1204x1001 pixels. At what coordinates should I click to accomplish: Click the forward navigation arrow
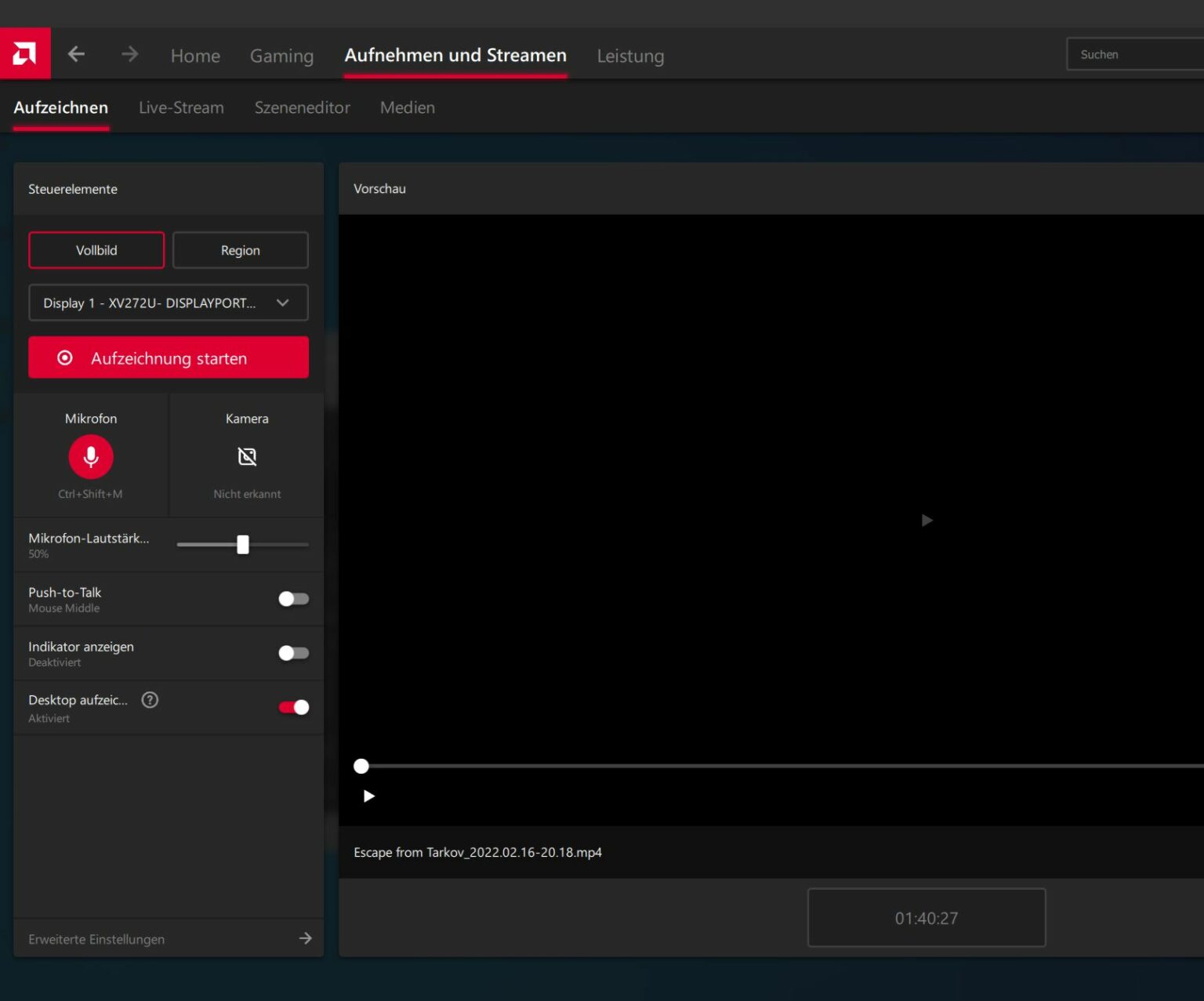(129, 53)
